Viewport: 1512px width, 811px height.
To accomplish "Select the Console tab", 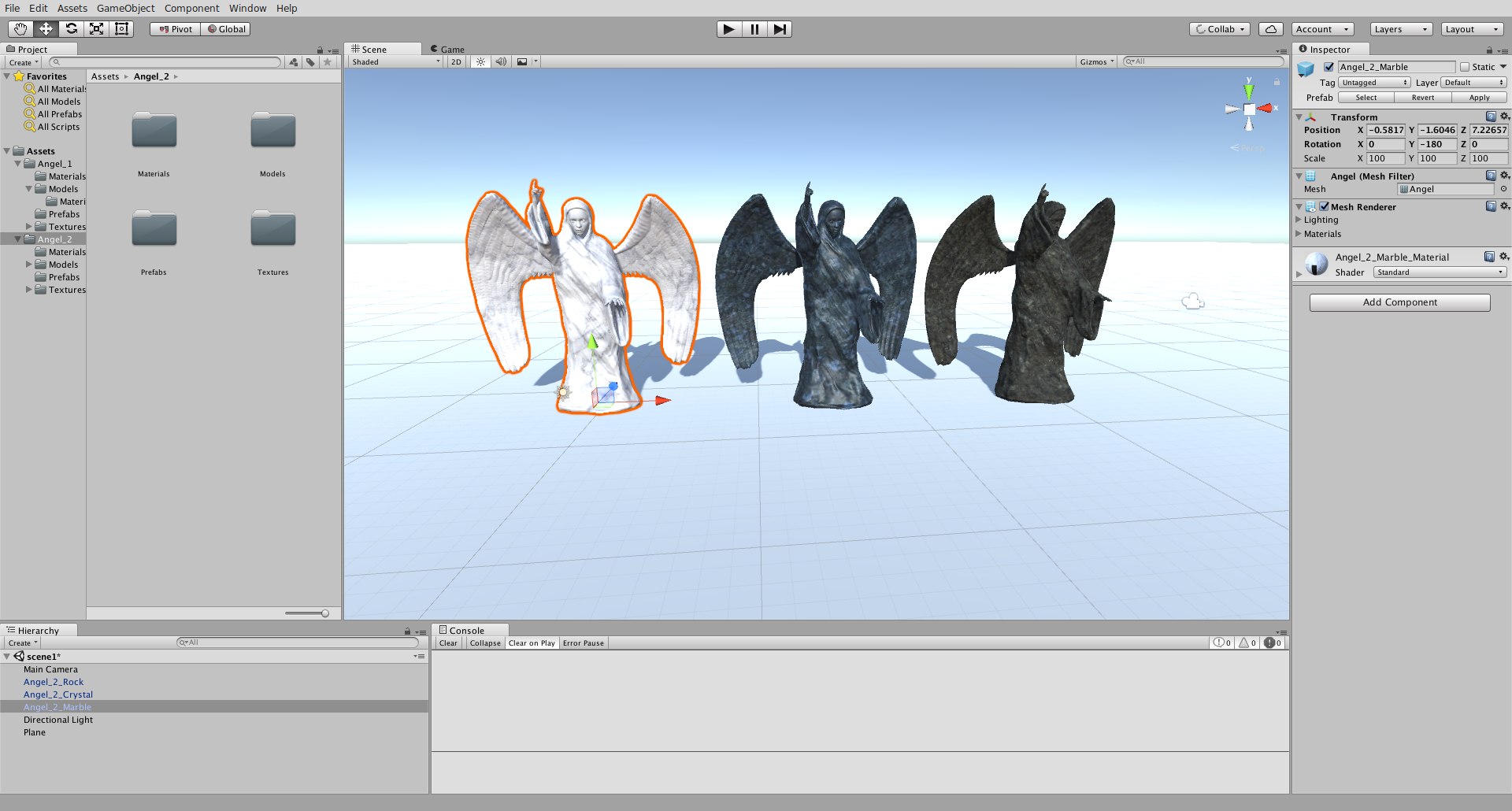I will coord(469,630).
